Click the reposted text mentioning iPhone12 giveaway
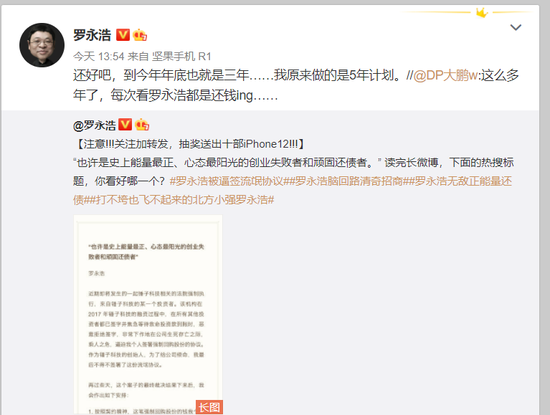550x415 pixels. click(190, 144)
